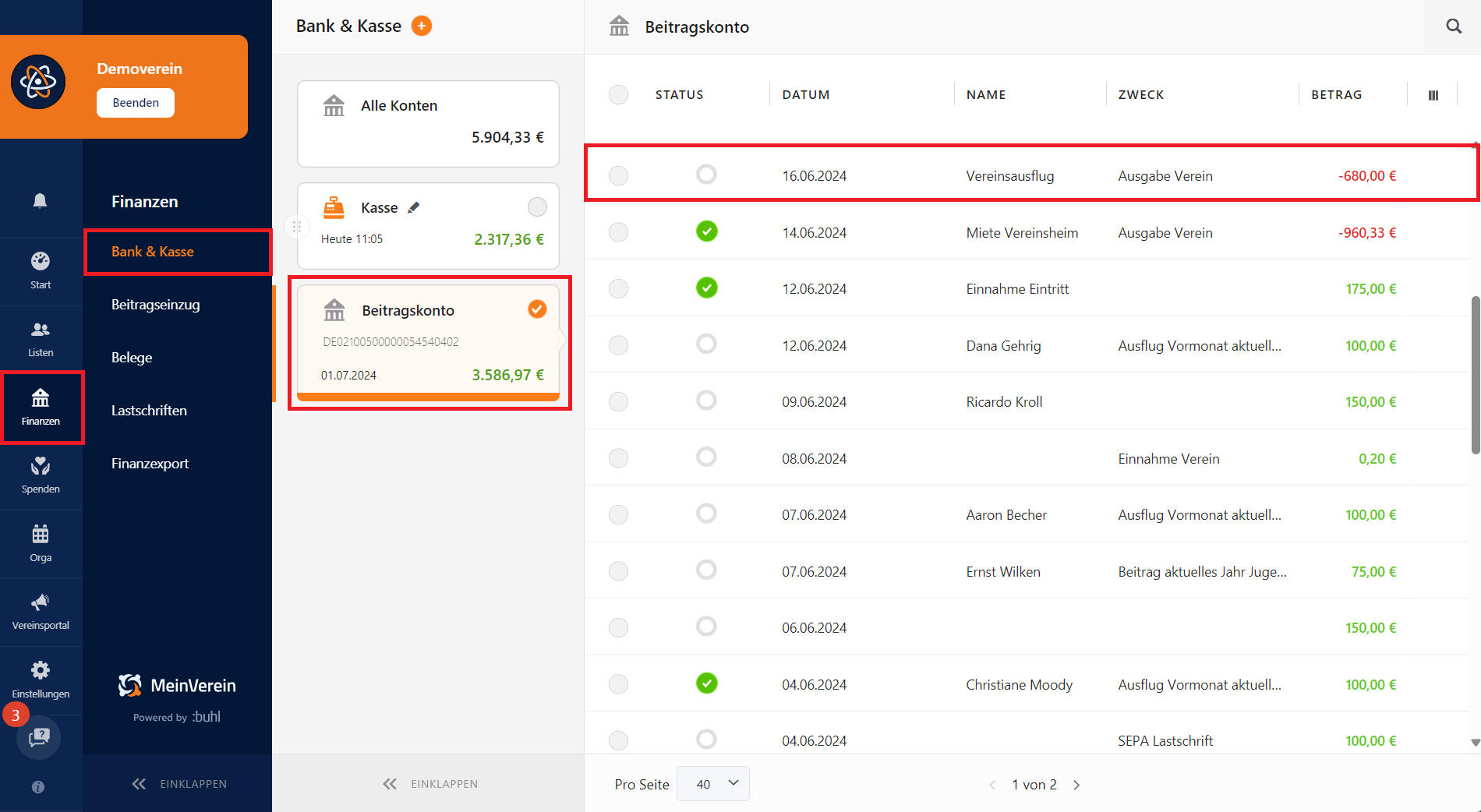Click the Kasse cash register icon

(x=334, y=207)
